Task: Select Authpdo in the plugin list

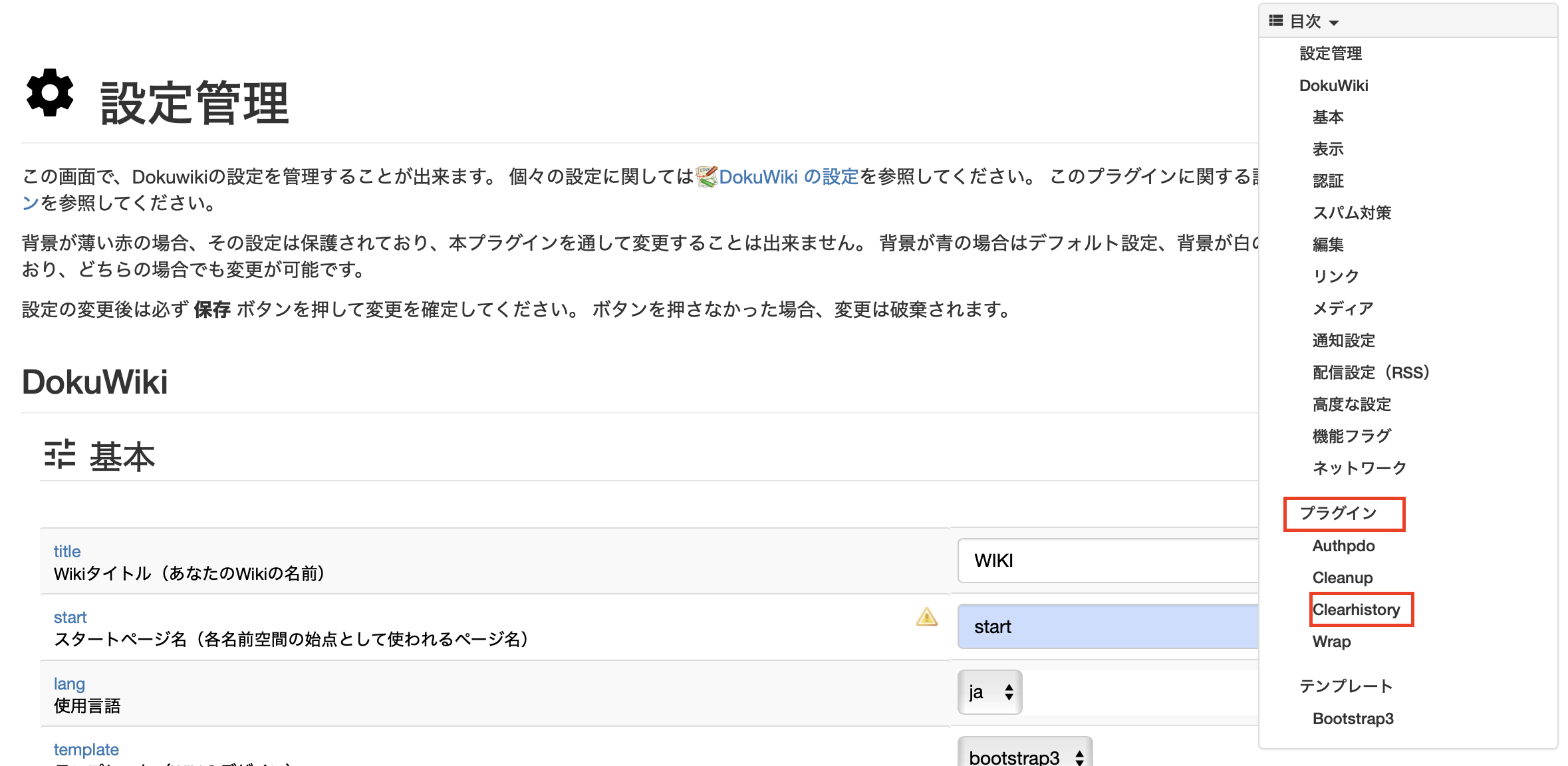Action: click(1343, 545)
